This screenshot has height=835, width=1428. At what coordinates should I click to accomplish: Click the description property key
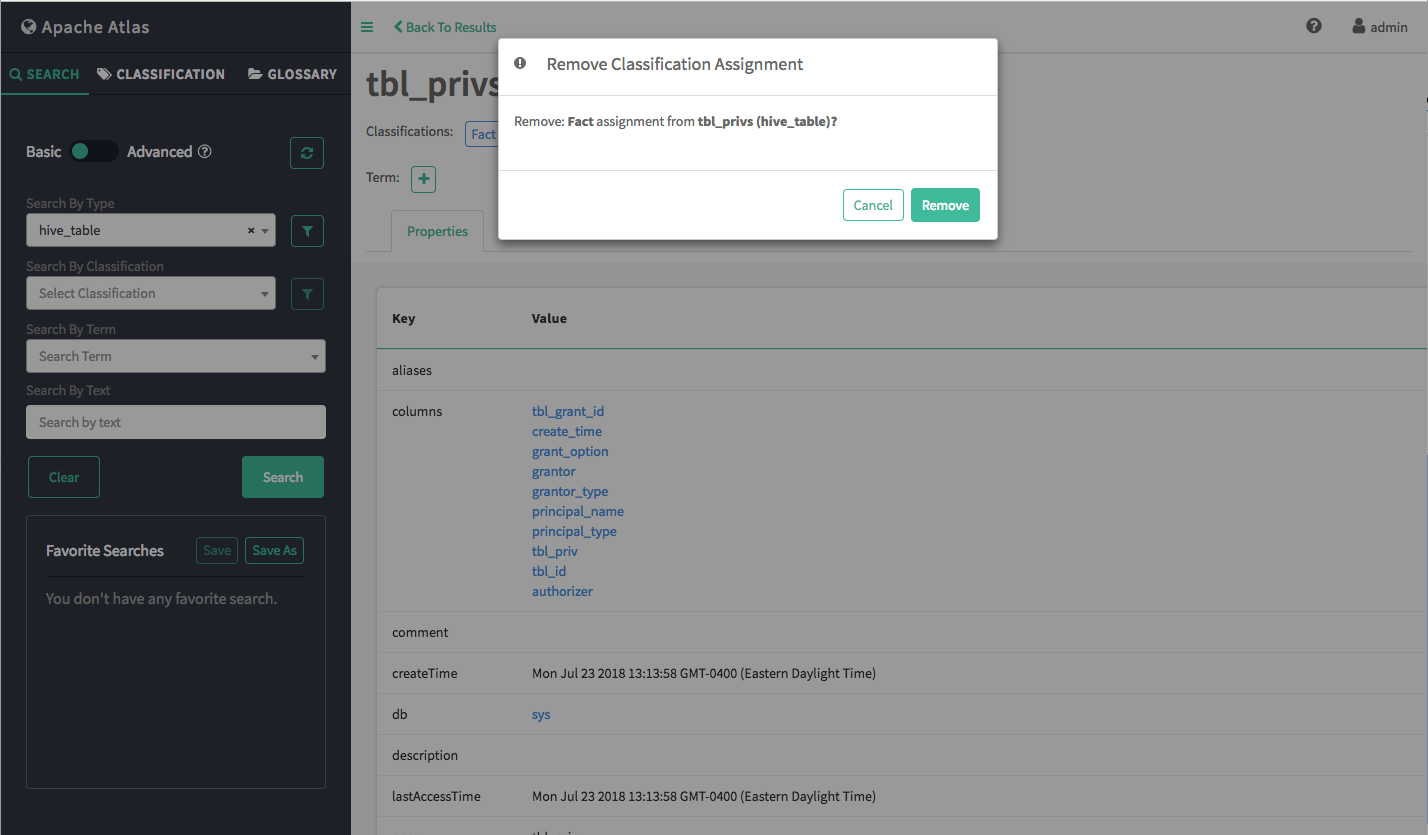(x=425, y=755)
